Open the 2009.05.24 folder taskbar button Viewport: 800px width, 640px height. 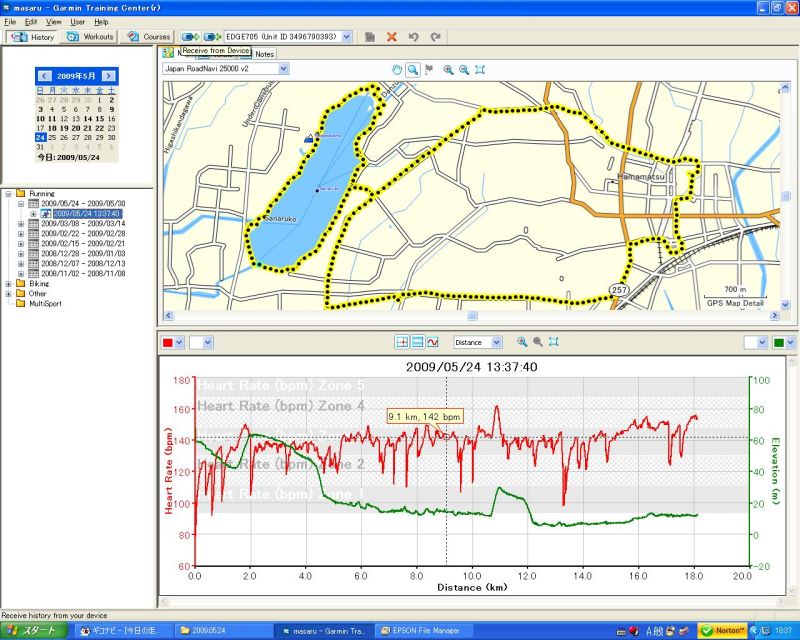click(224, 631)
